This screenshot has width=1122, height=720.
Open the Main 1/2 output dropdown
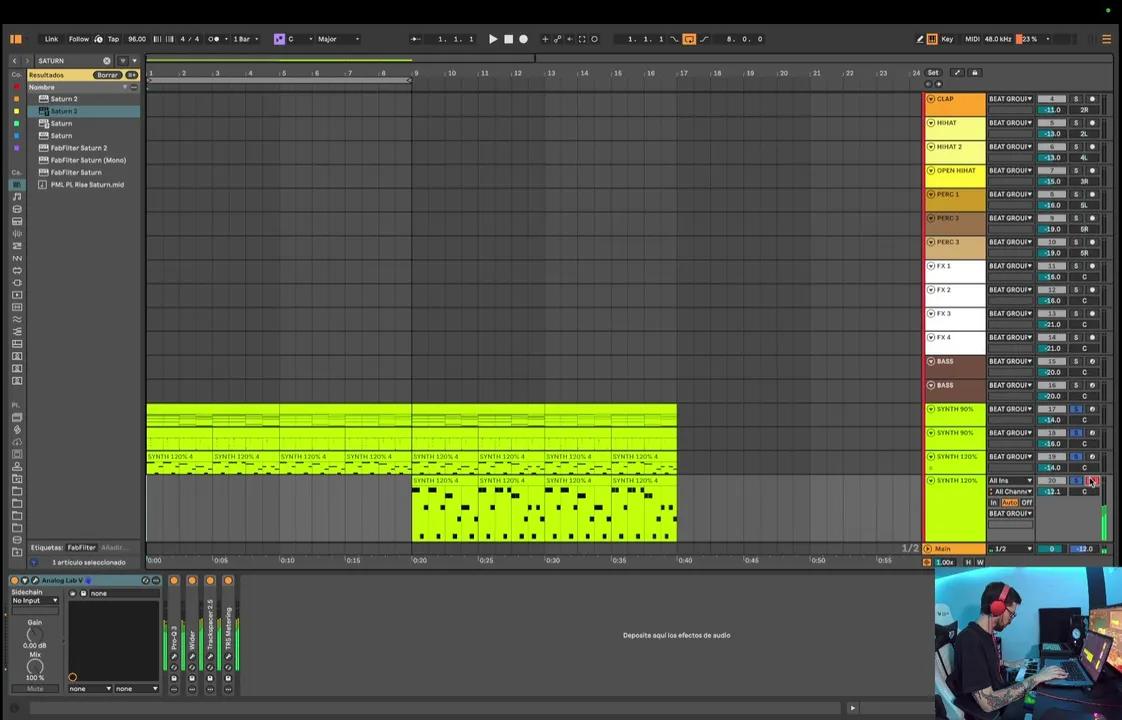[1010, 549]
